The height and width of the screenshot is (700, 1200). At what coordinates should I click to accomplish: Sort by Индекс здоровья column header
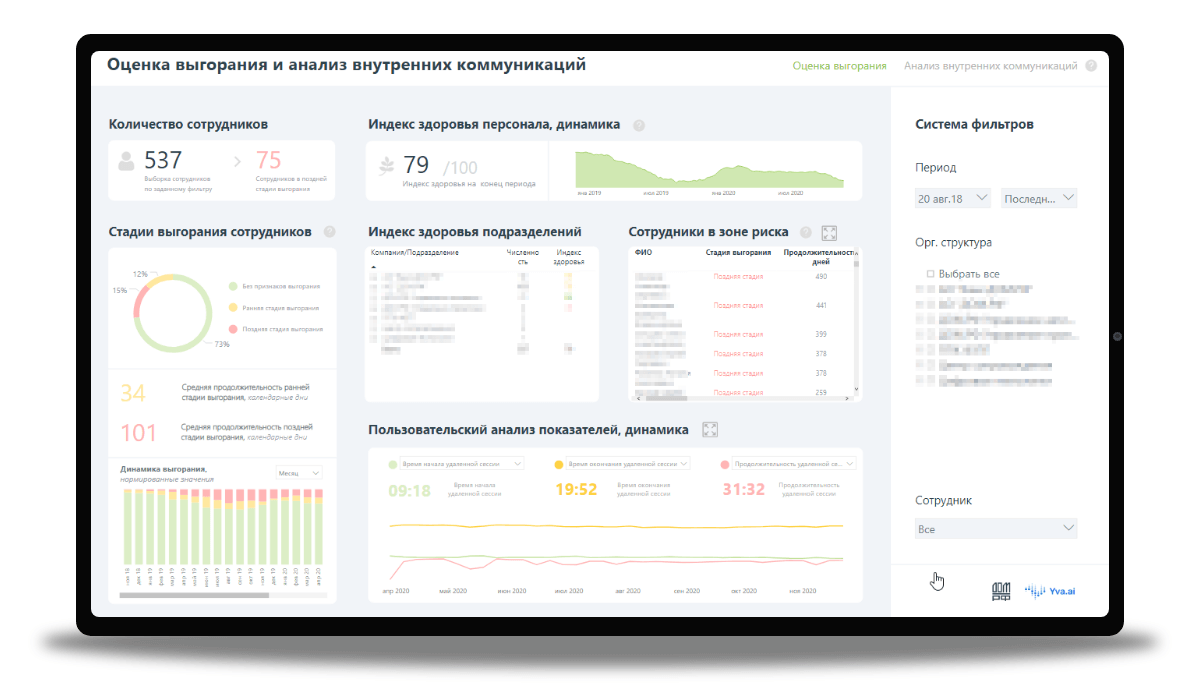click(569, 257)
